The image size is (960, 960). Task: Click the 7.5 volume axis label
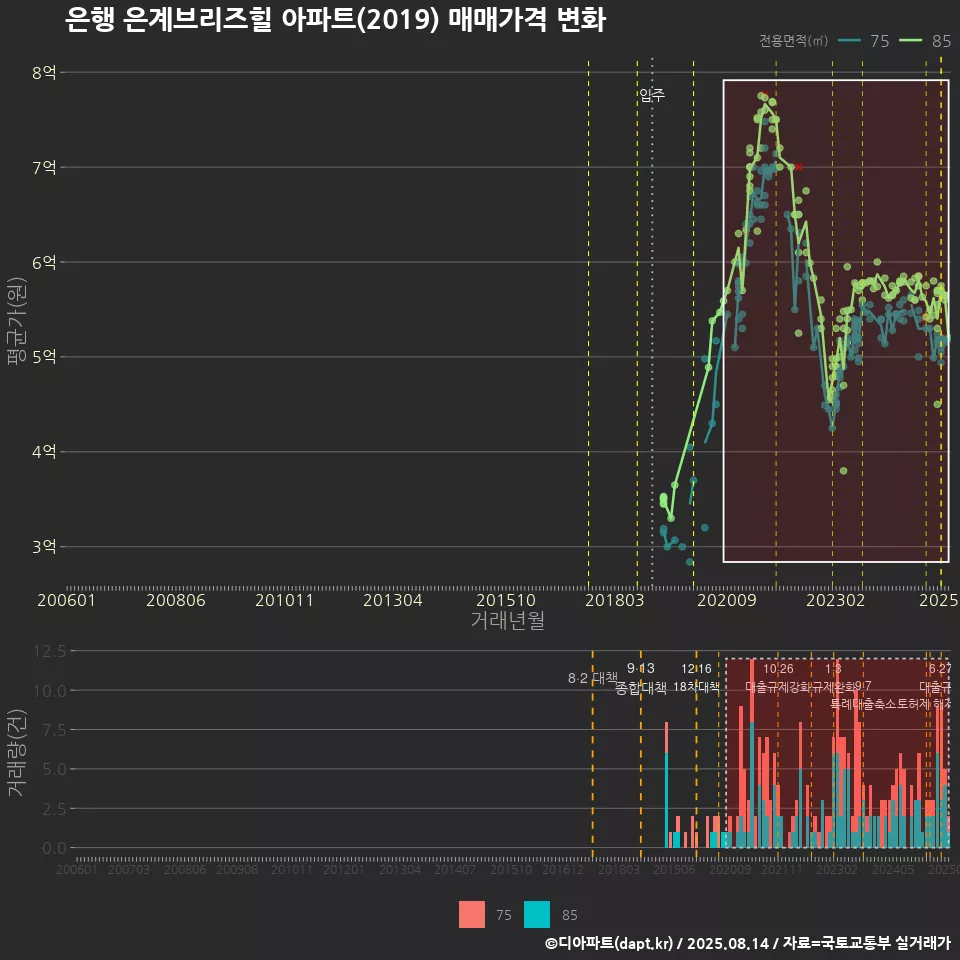[54, 730]
